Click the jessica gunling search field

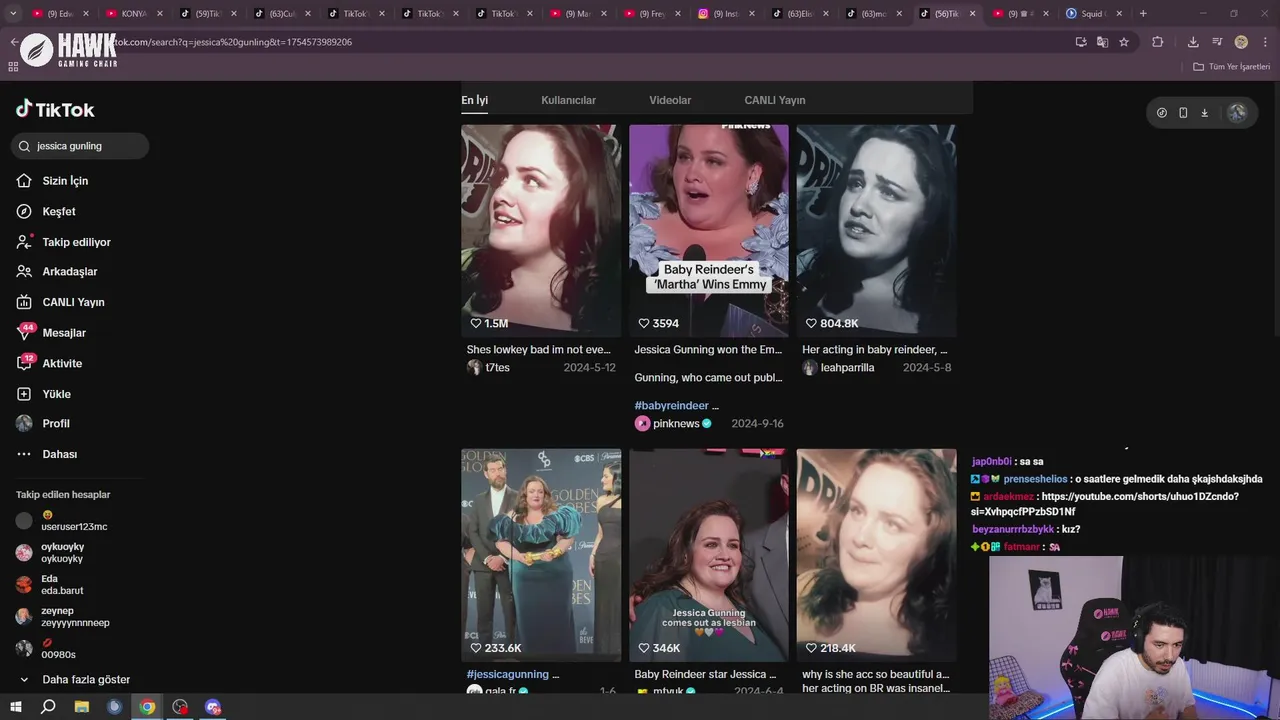(80, 146)
